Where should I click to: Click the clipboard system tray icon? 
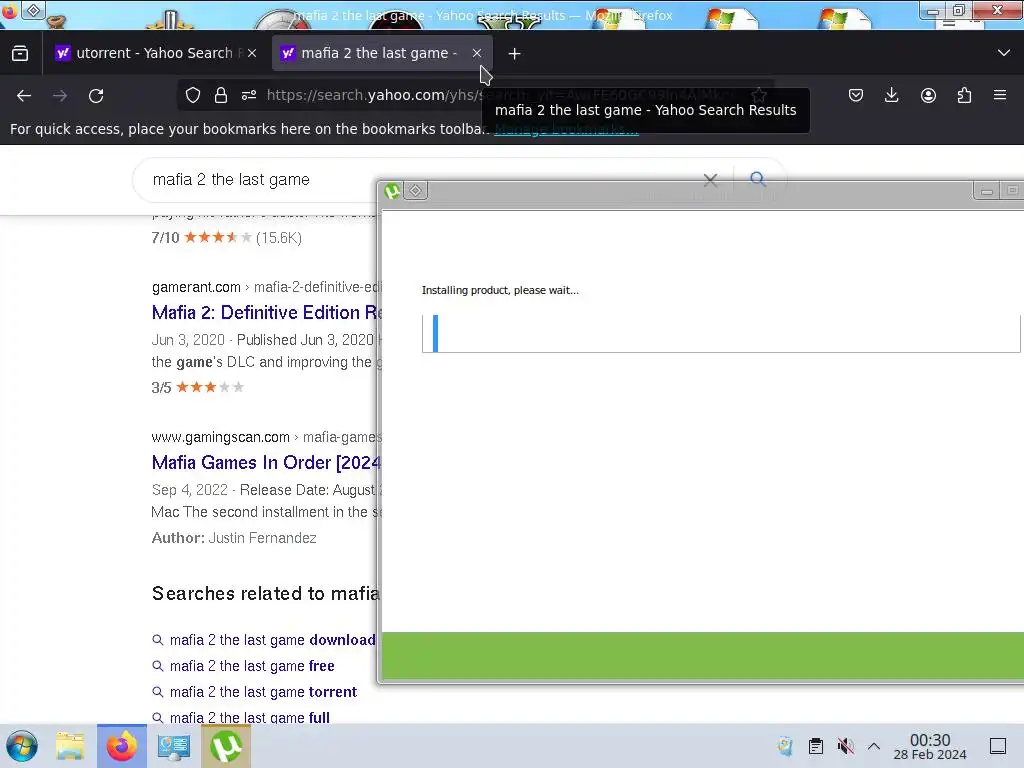(x=816, y=746)
